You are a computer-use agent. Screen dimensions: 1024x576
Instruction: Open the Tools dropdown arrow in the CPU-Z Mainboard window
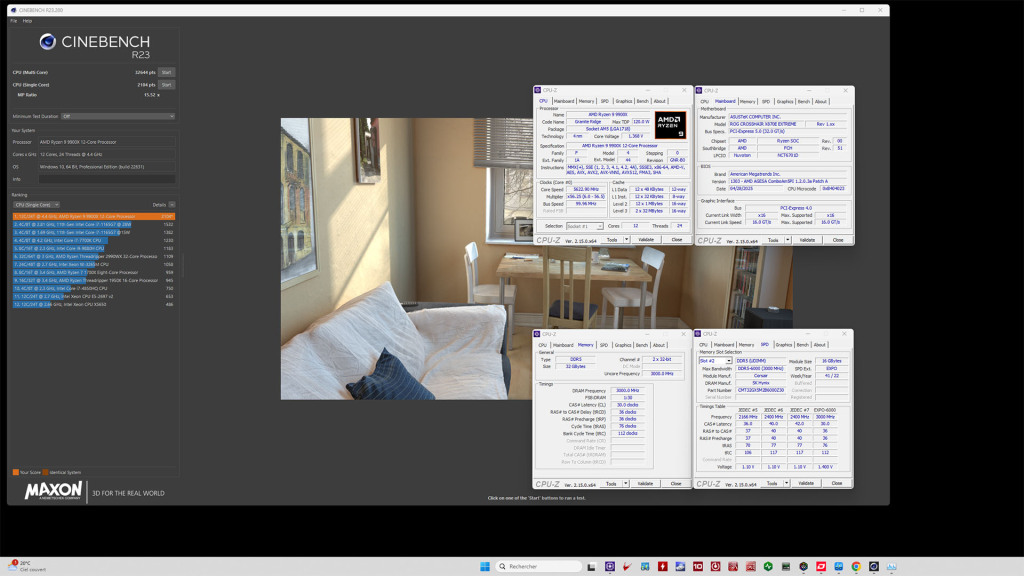788,240
